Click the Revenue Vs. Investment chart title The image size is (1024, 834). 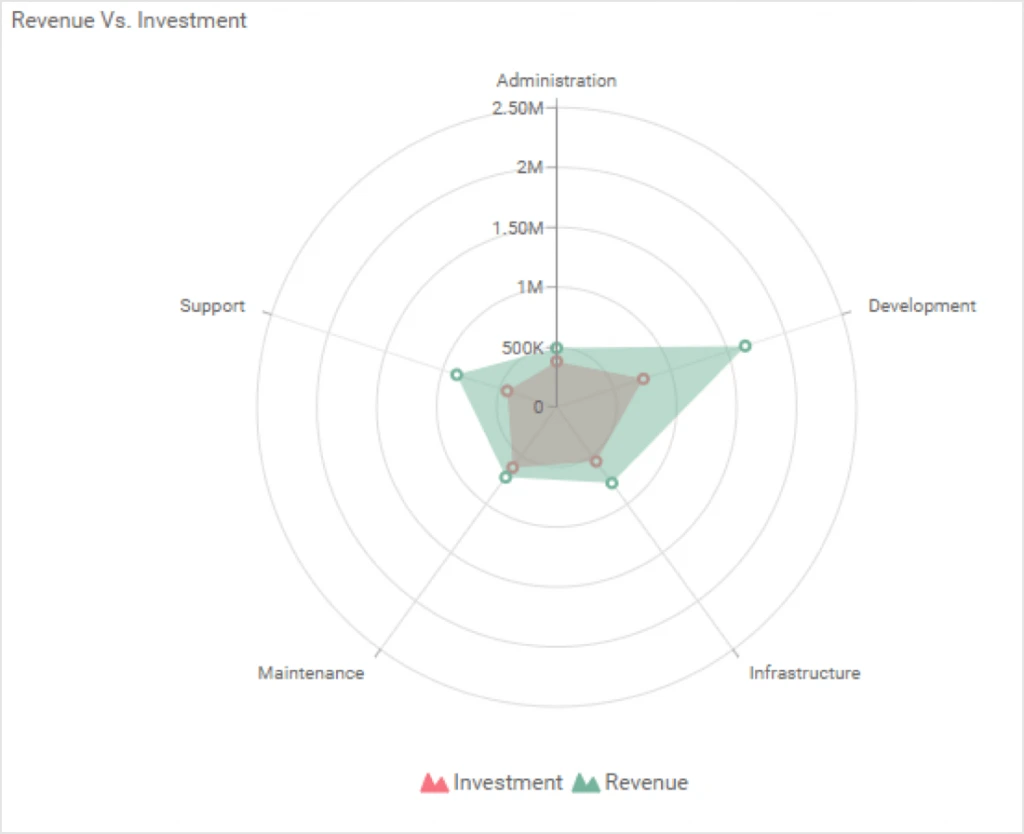(x=129, y=21)
